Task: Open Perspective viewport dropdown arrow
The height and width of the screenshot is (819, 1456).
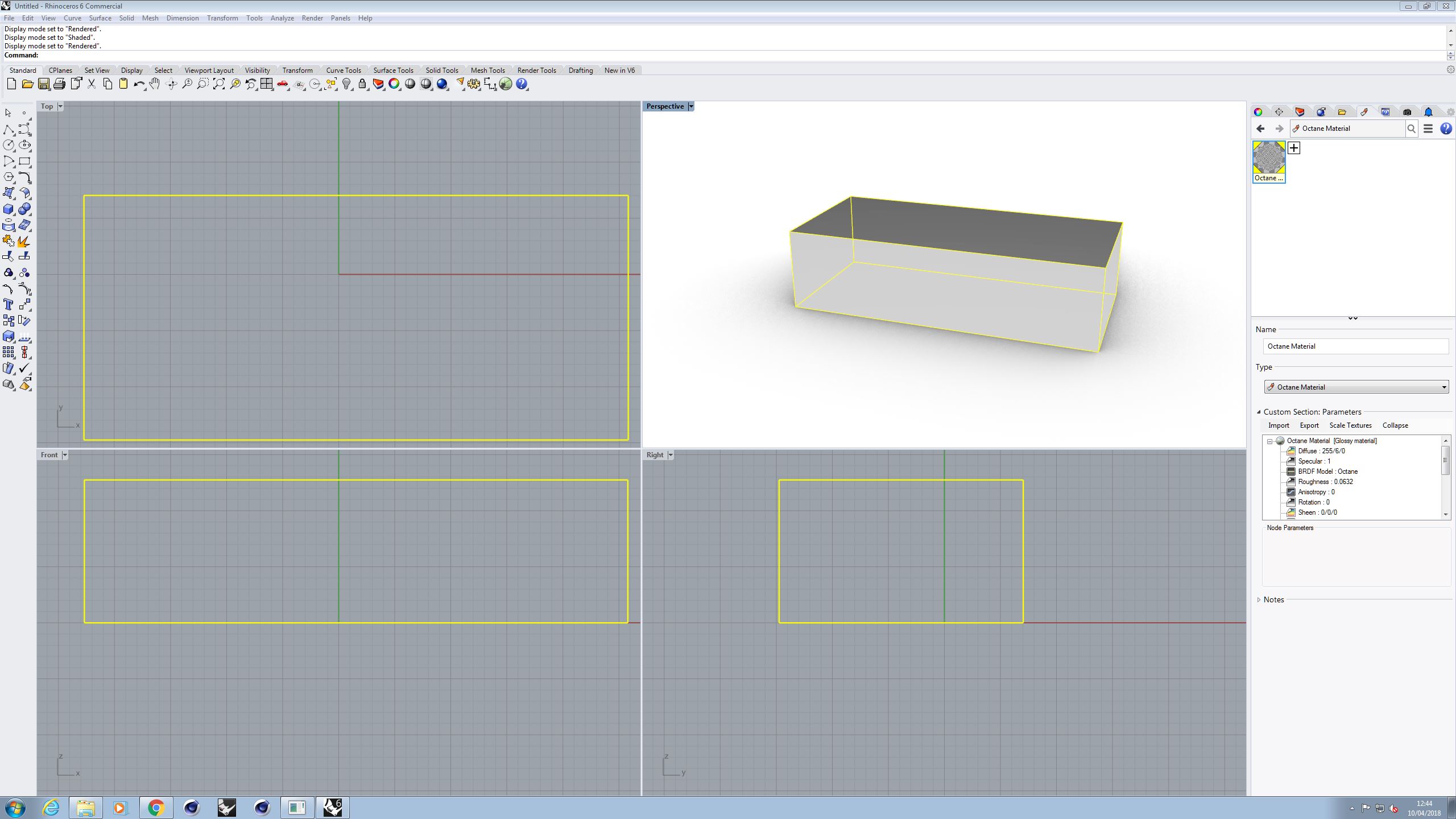Action: click(691, 106)
